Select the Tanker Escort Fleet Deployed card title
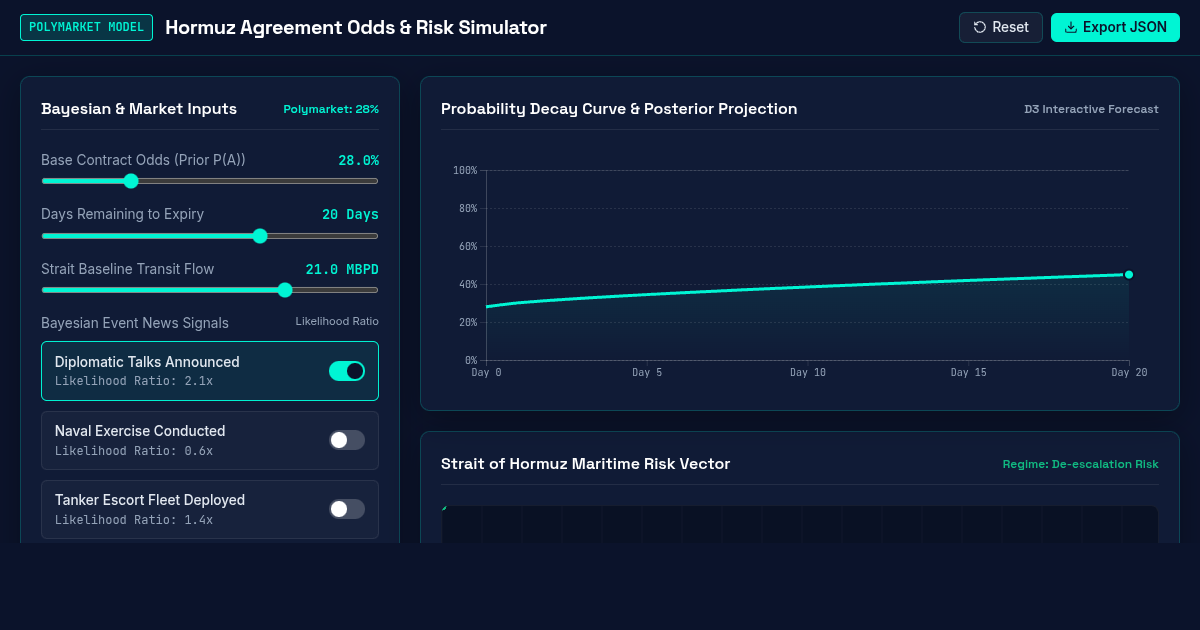Viewport: 1200px width, 630px height. point(150,500)
